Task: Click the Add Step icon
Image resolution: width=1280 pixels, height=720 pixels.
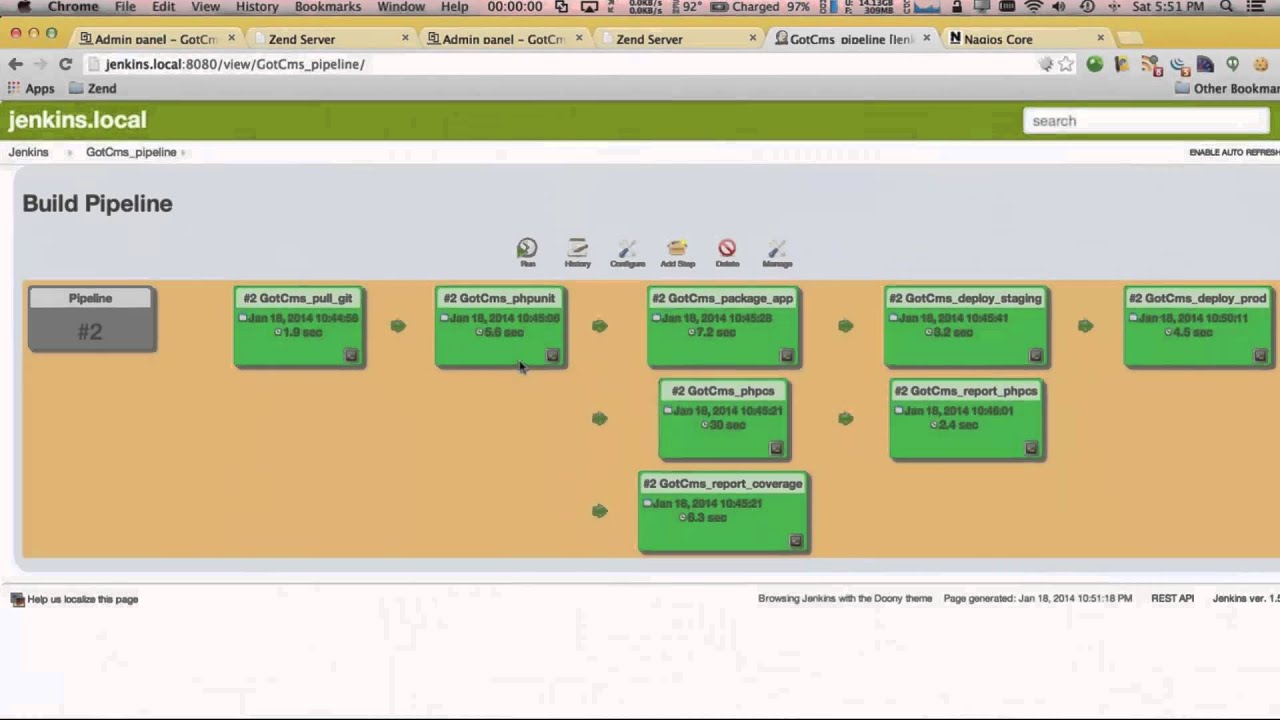Action: tap(677, 252)
